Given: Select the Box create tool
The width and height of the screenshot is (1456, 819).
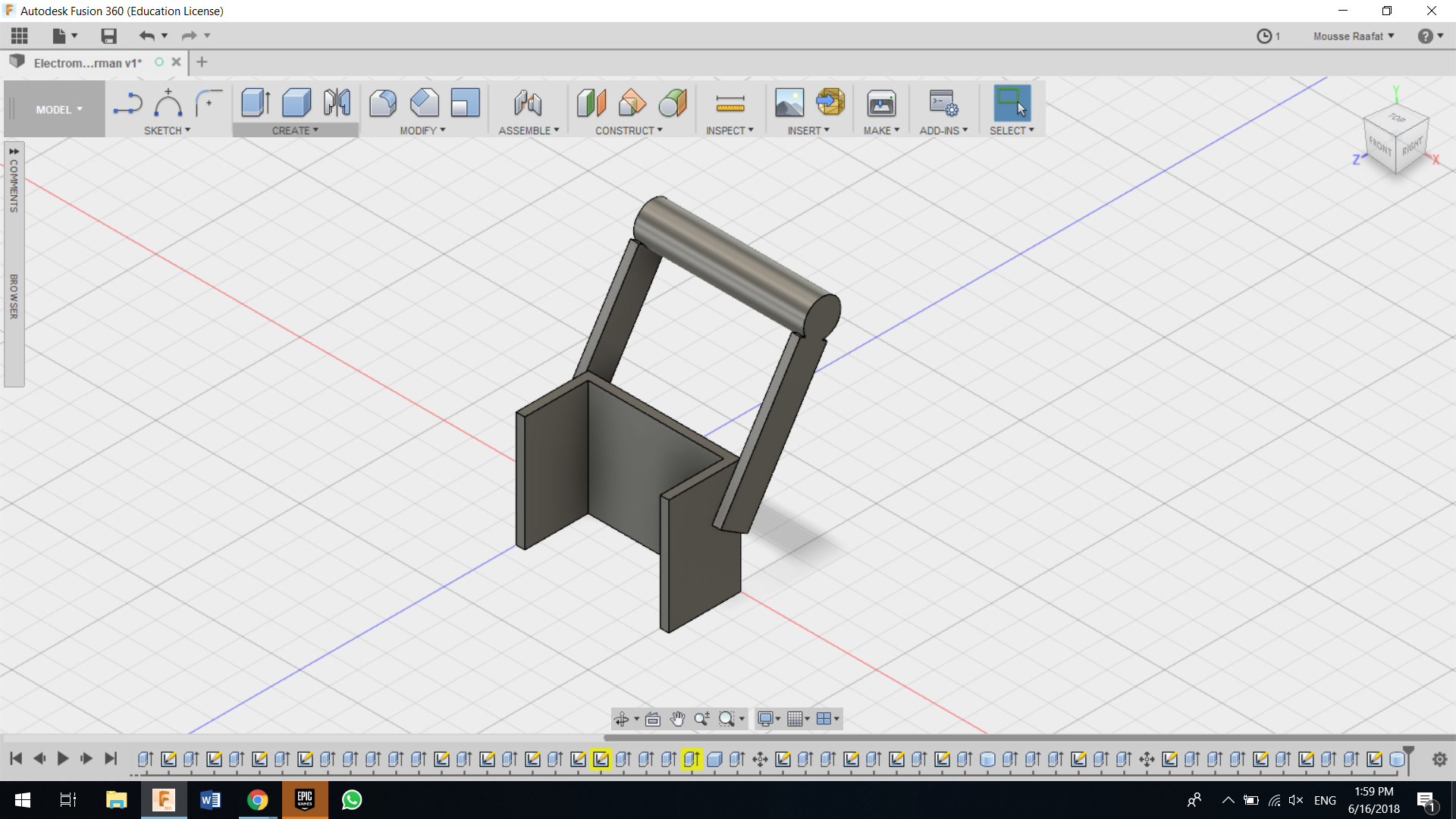Looking at the screenshot, I should (297, 103).
